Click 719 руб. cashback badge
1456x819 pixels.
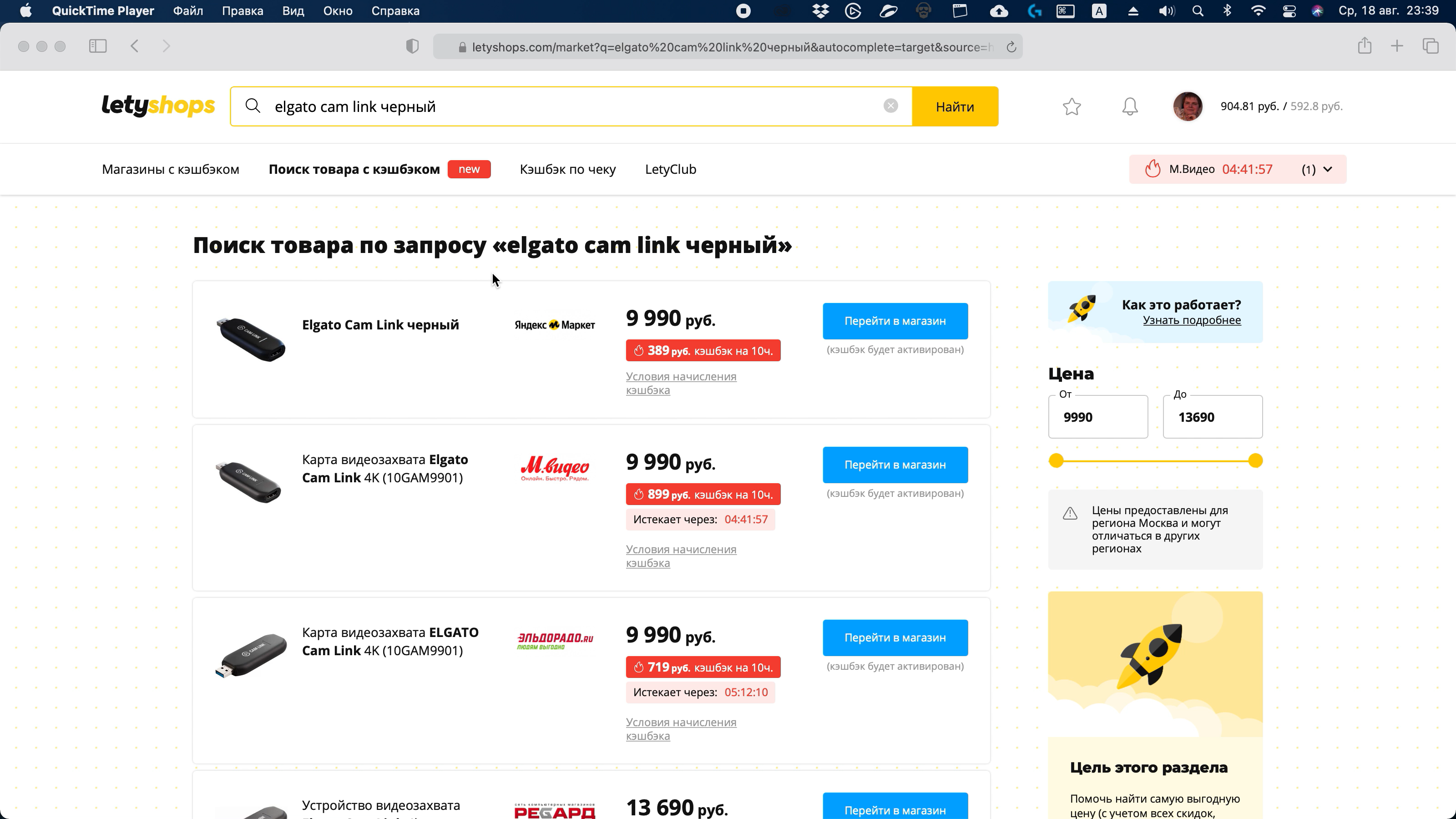[703, 667]
